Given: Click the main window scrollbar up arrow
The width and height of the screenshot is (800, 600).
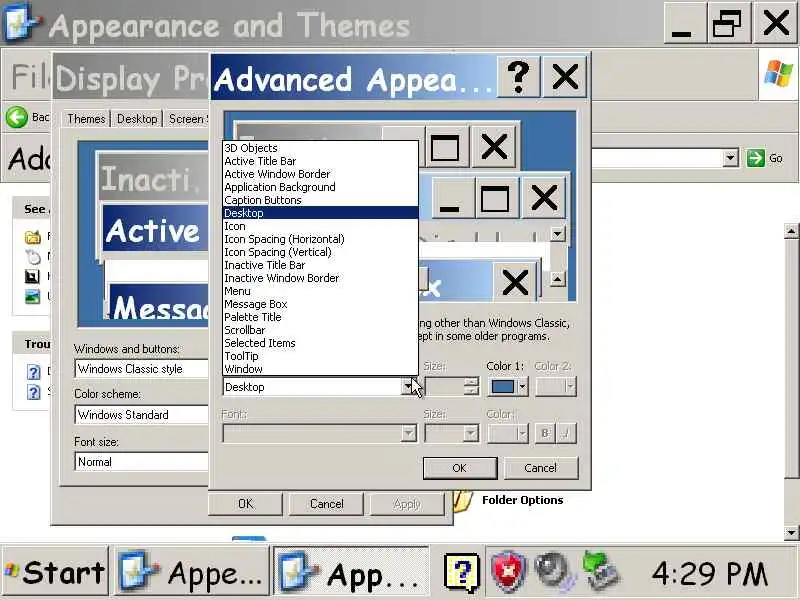Looking at the screenshot, I should click(x=791, y=231).
